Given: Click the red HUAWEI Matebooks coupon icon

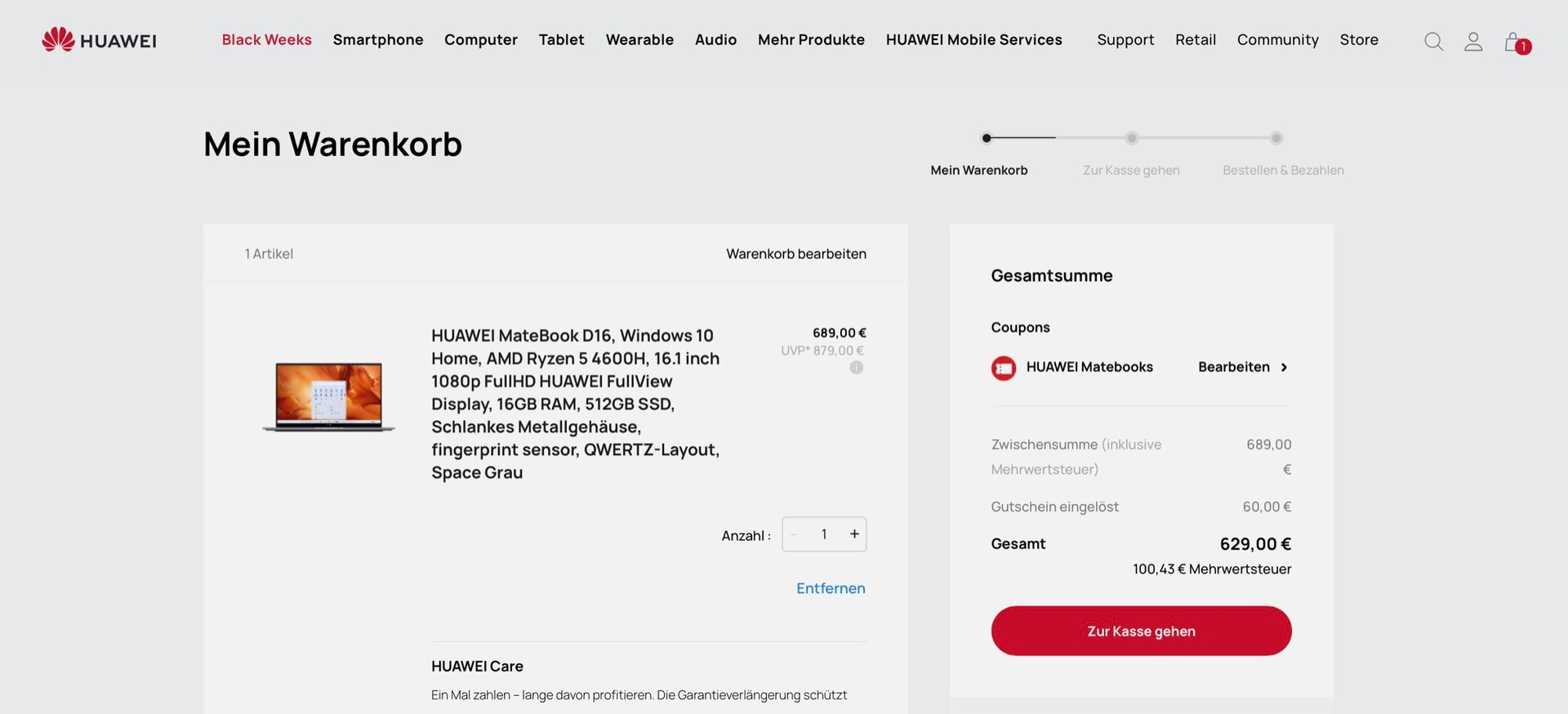Looking at the screenshot, I should [x=1004, y=368].
